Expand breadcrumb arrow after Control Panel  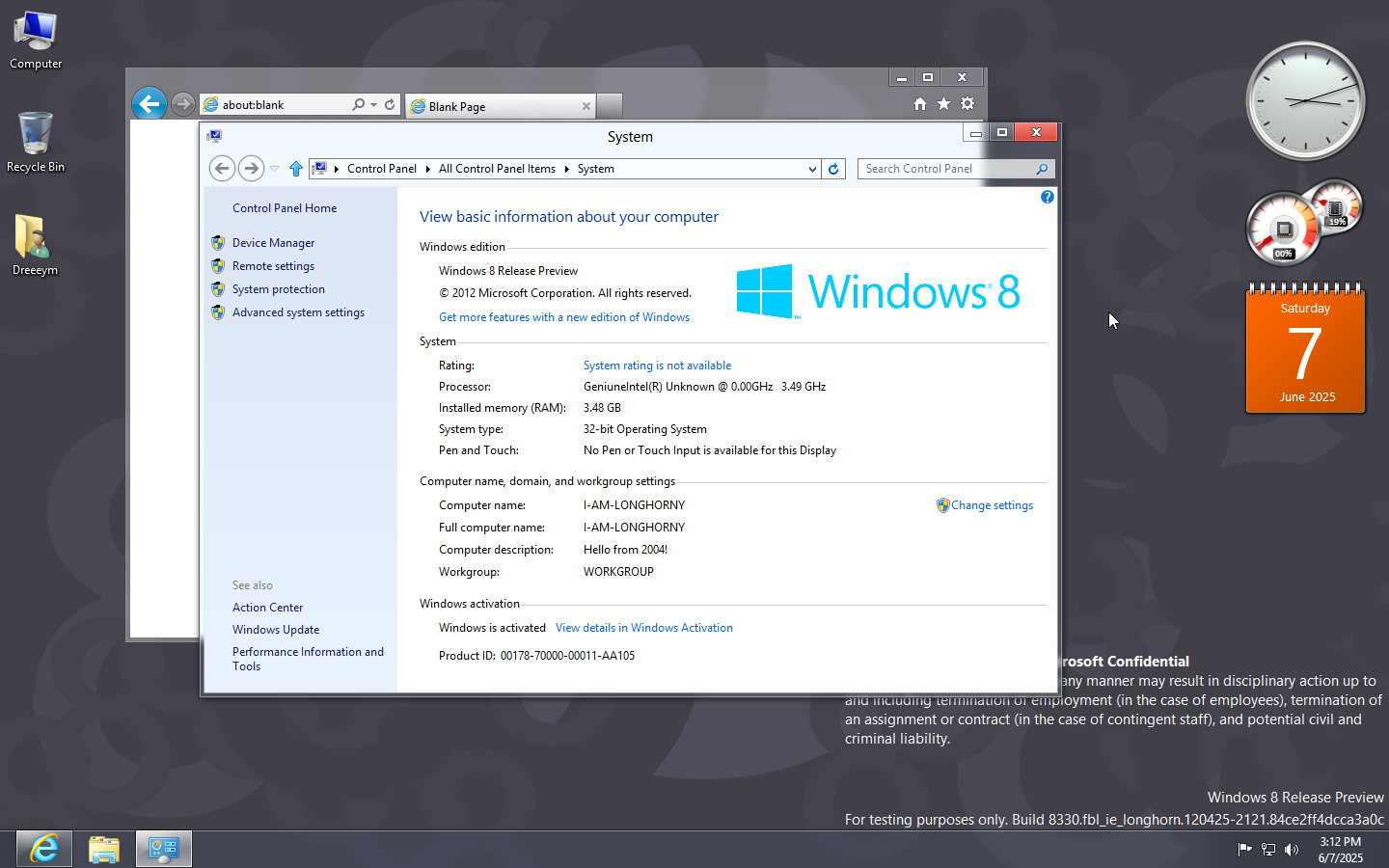(427, 169)
